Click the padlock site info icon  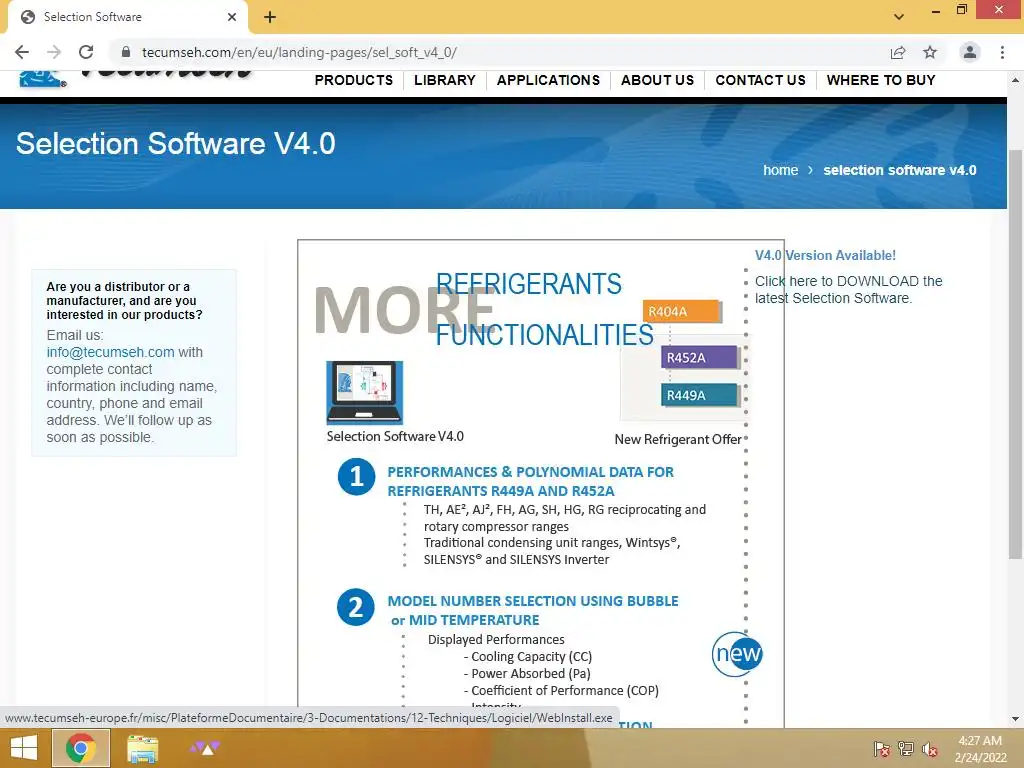click(x=126, y=52)
